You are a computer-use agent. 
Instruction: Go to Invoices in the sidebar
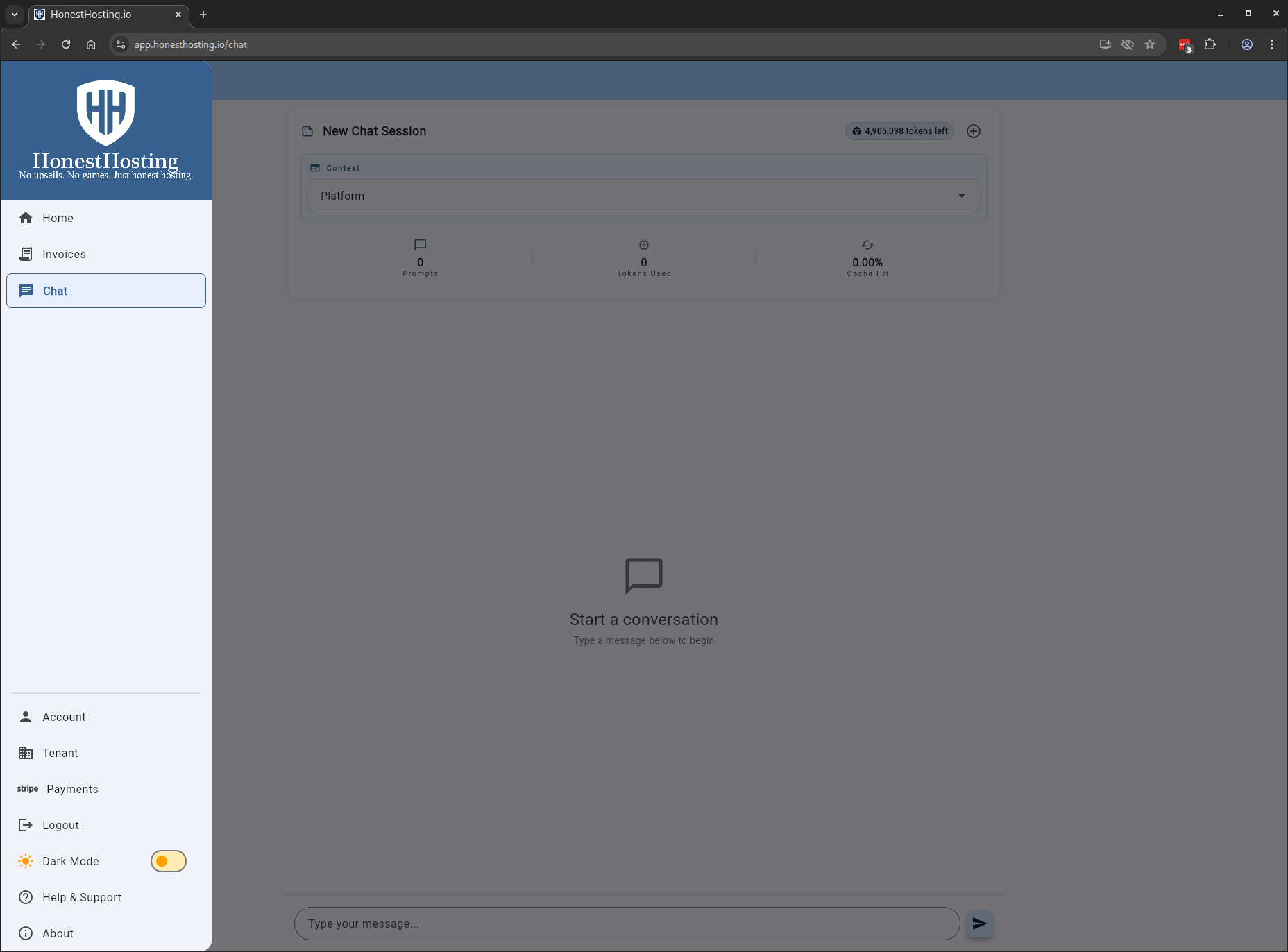[64, 254]
